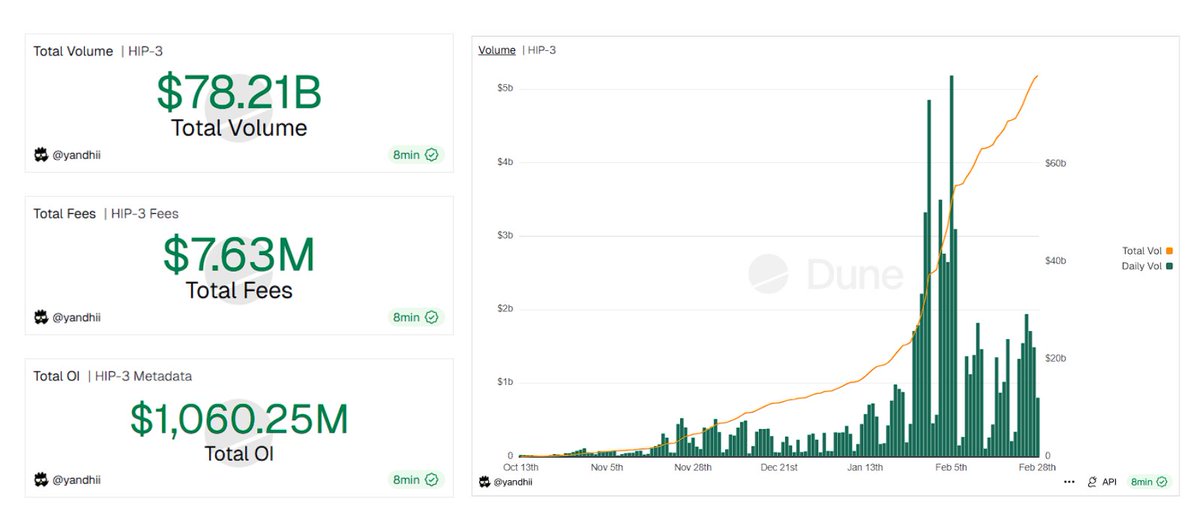Toggle the Total Vol legend label
The height and width of the screenshot is (526, 1200).
1141,250
